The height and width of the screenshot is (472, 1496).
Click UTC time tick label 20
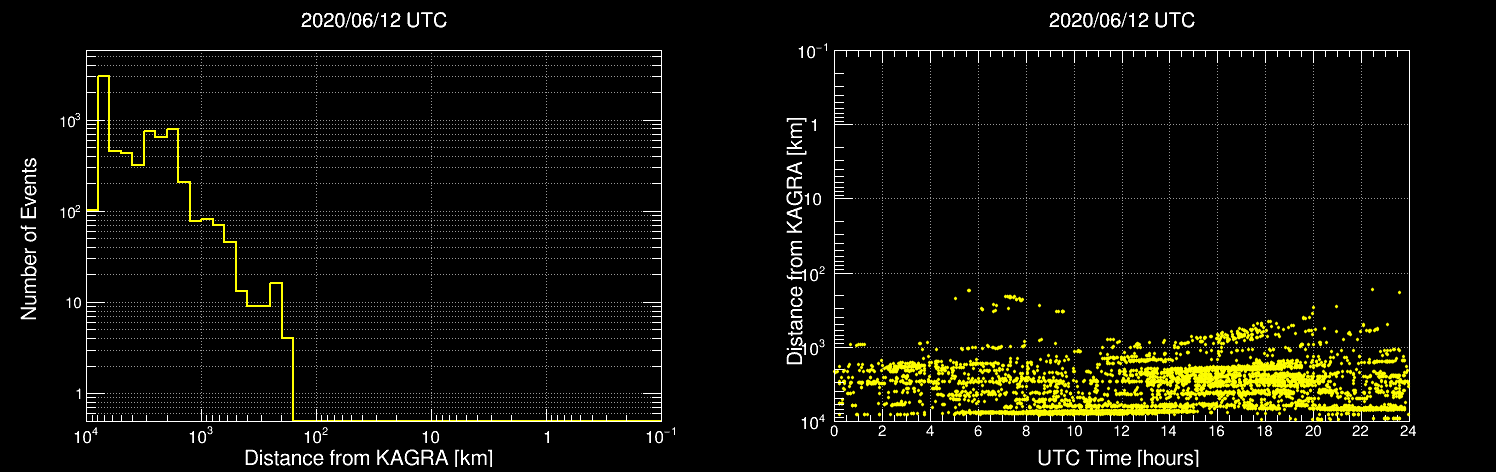(x=1313, y=431)
